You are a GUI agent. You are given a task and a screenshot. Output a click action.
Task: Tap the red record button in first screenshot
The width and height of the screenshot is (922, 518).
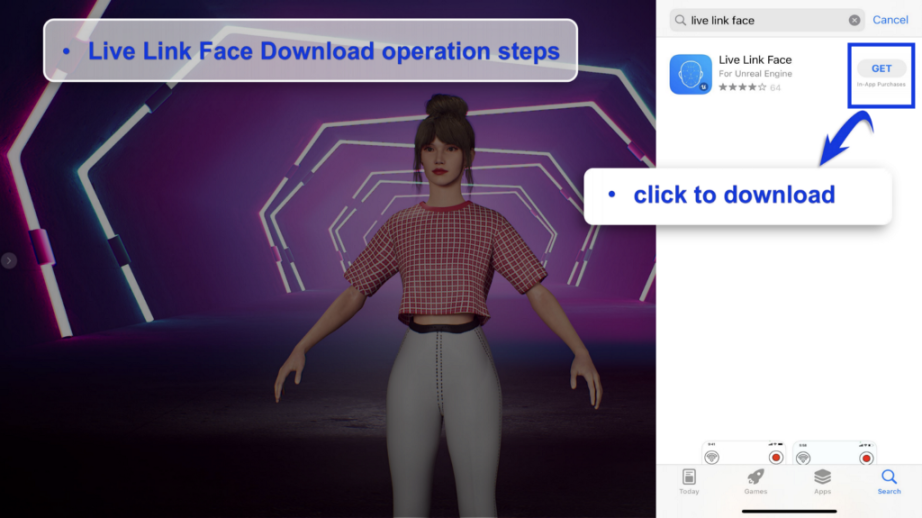775,457
